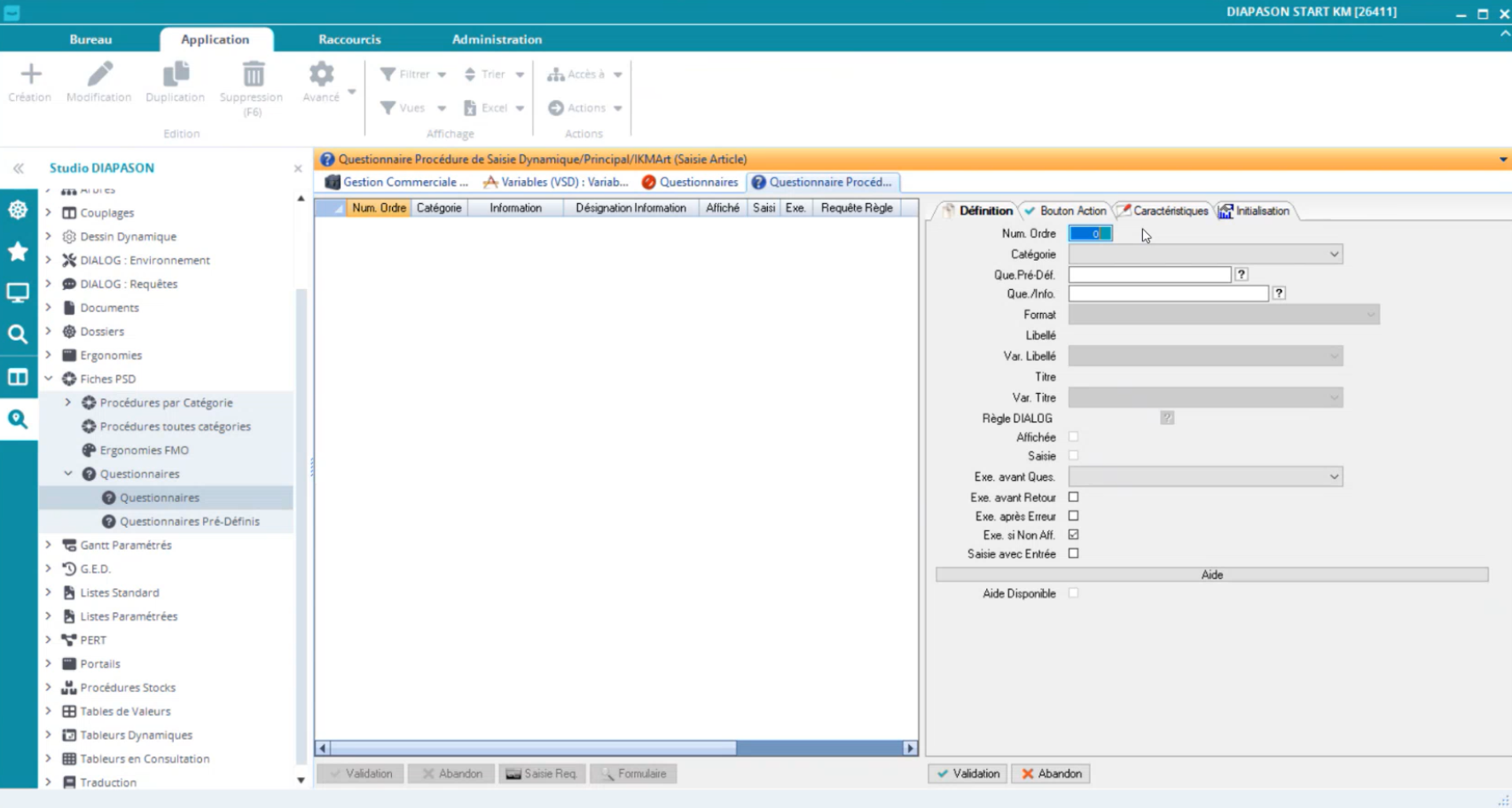Click the Suppression trash icon

coord(253,75)
